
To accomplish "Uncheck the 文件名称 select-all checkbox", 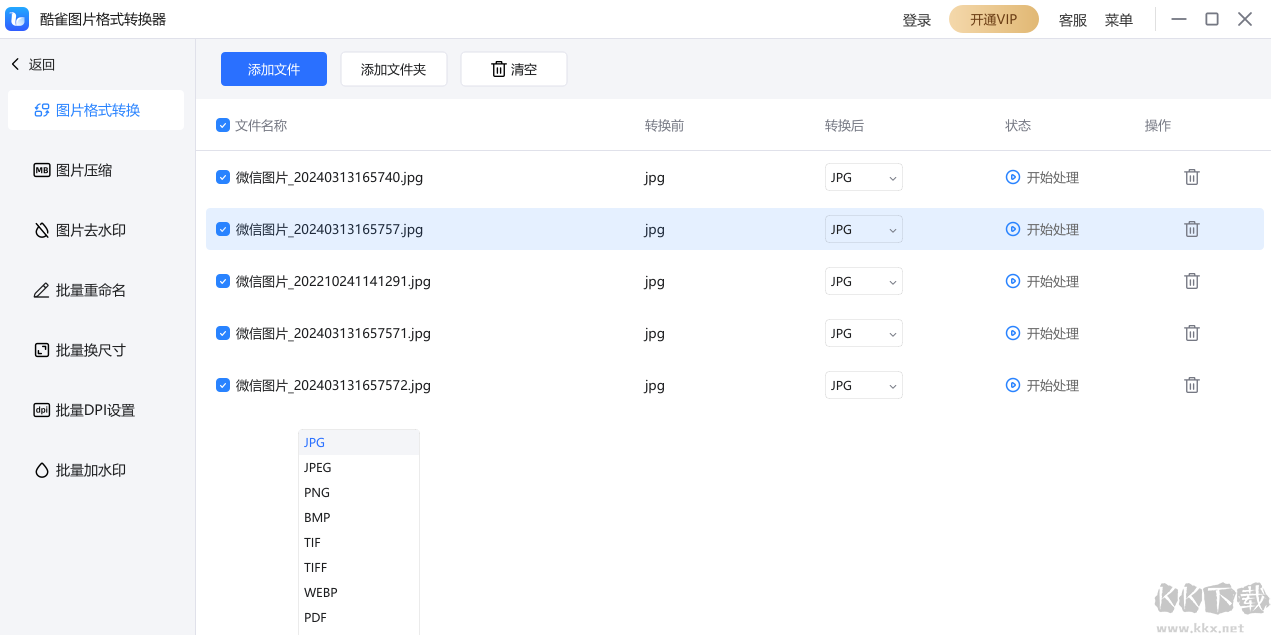I will (222, 125).
